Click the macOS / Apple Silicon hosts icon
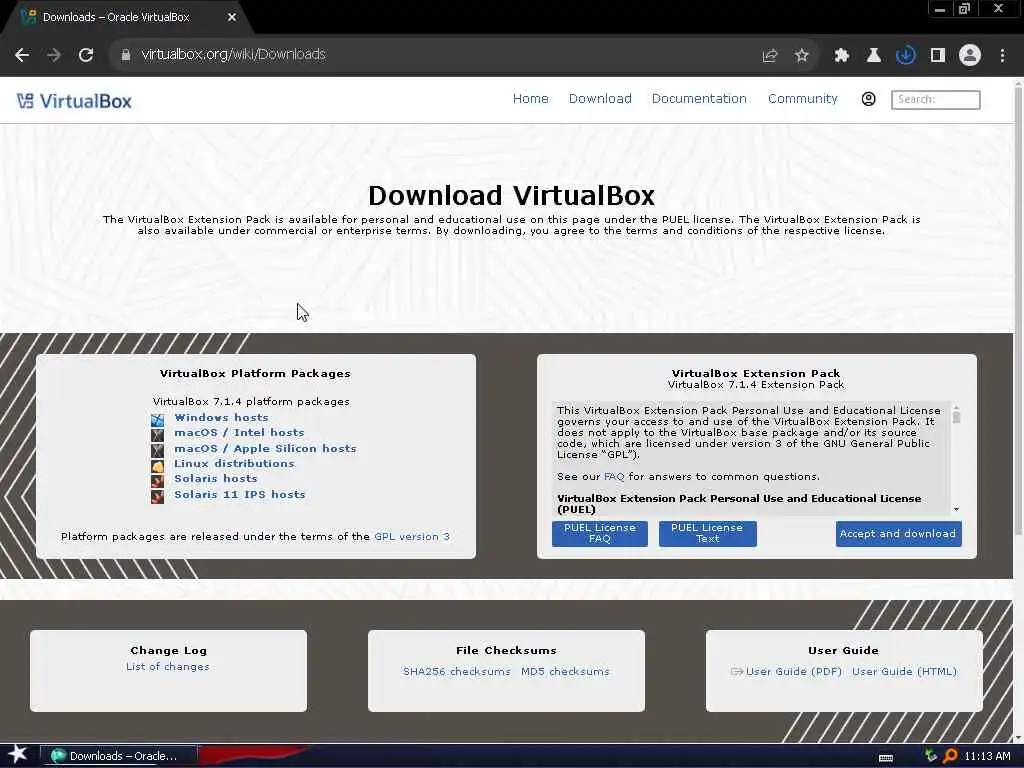Image resolution: width=1024 pixels, height=768 pixels. click(x=157, y=450)
